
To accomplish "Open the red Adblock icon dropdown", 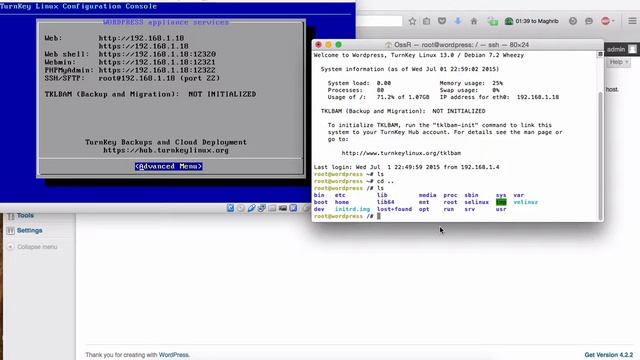I will coord(608,21).
